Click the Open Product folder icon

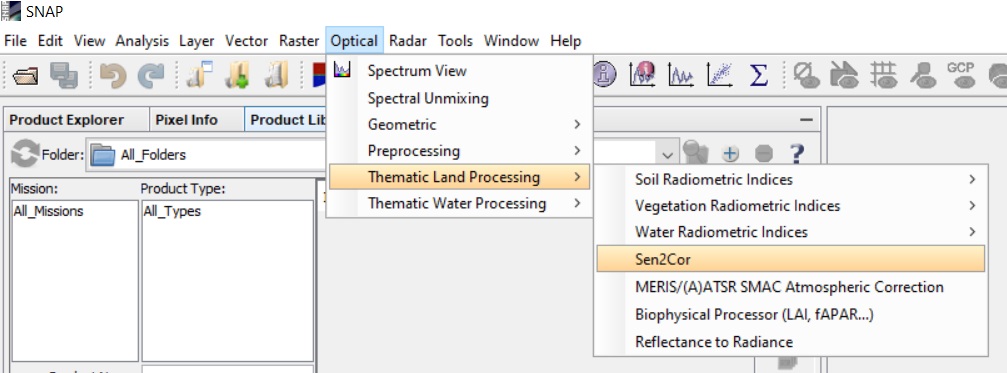coord(26,76)
